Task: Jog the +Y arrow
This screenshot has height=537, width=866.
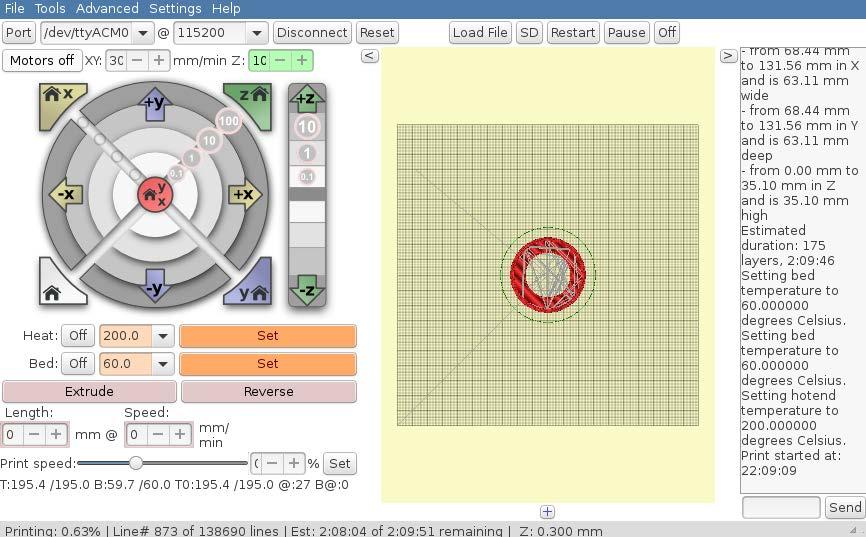Action: pyautogui.click(x=155, y=103)
